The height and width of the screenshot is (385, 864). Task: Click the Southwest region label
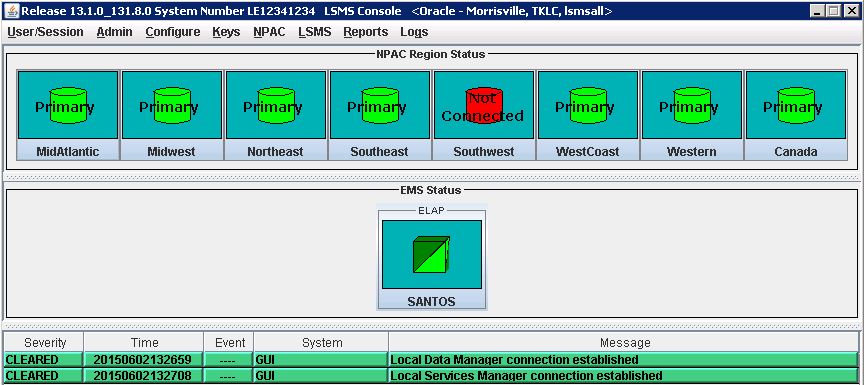tap(483, 151)
